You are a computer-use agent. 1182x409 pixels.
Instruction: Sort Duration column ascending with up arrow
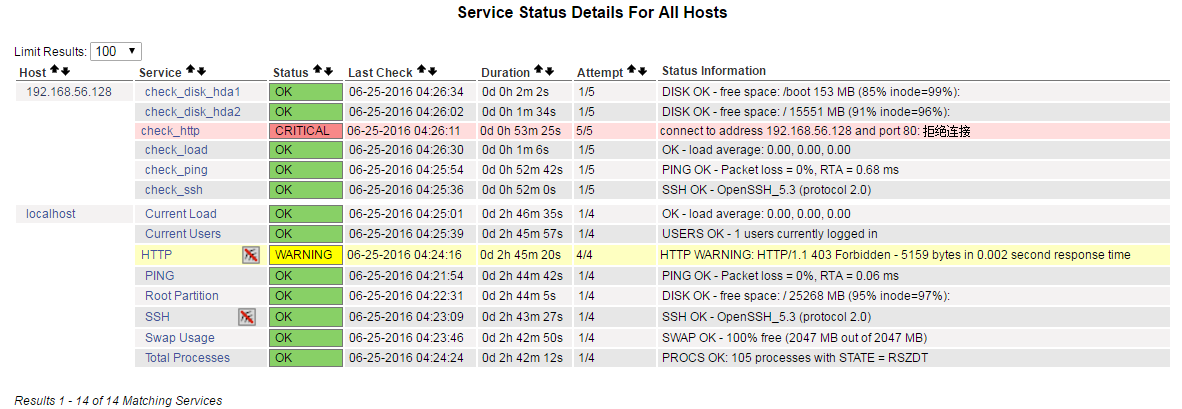pyautogui.click(x=539, y=72)
